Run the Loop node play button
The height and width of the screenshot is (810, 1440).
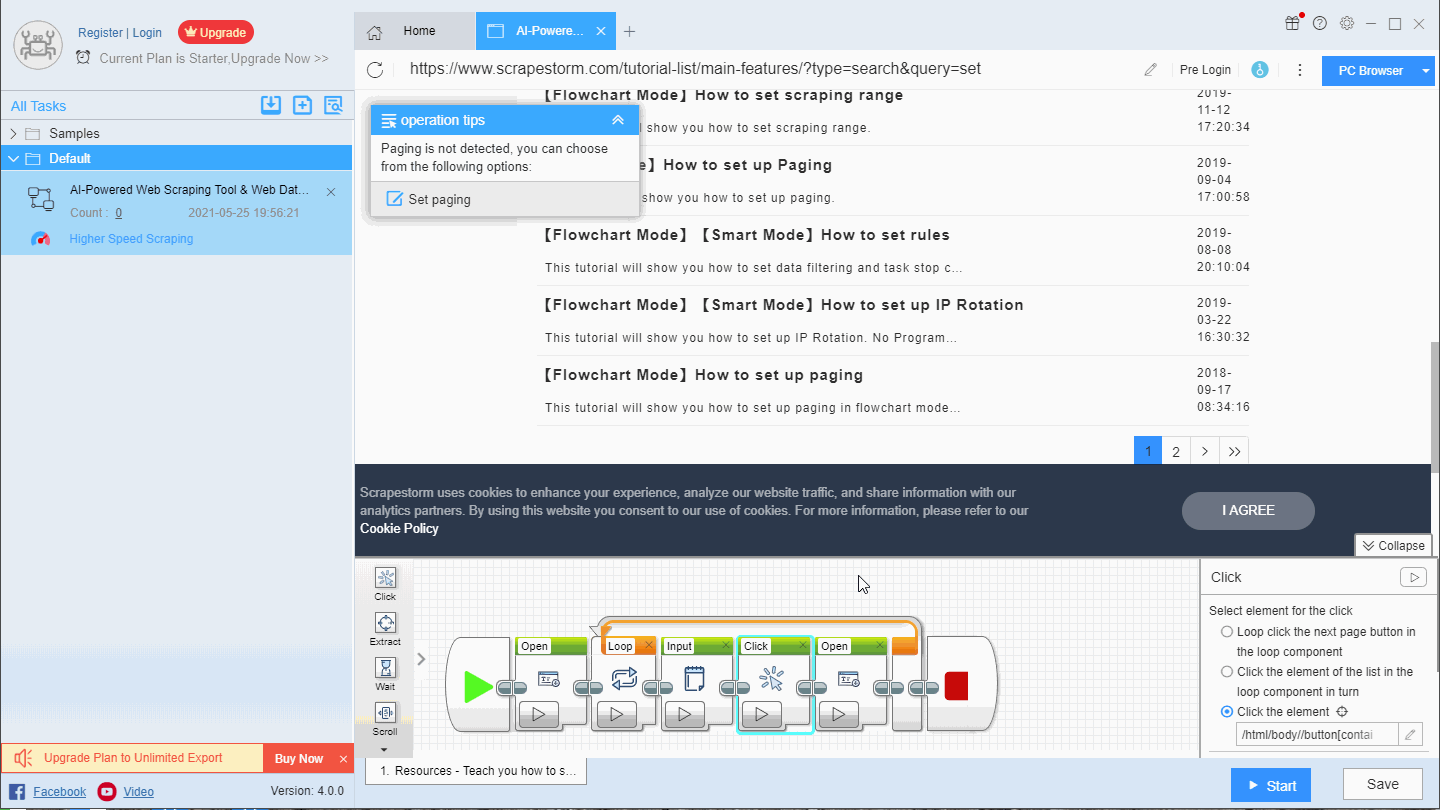coord(617,715)
